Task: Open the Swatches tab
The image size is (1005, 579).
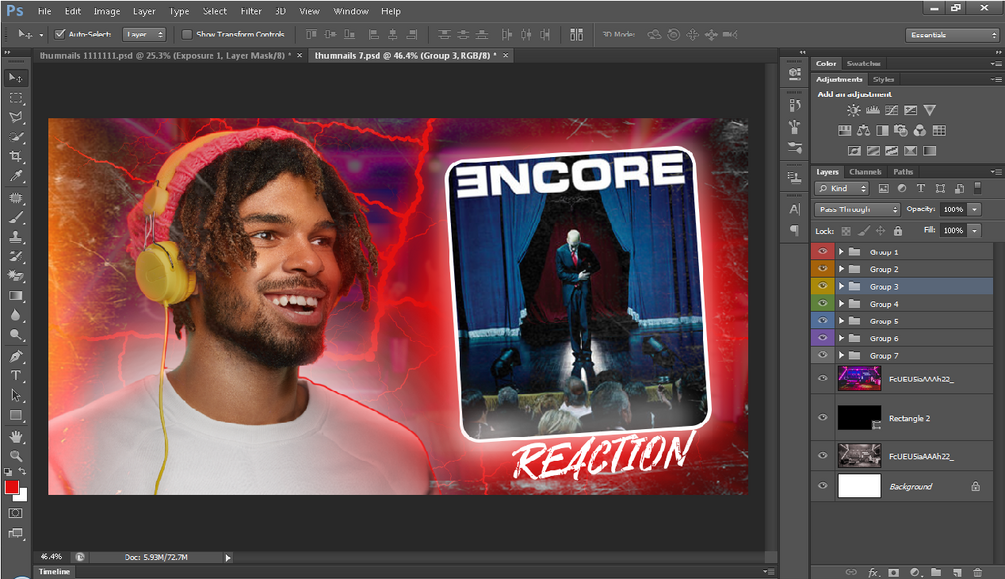Action: (863, 63)
